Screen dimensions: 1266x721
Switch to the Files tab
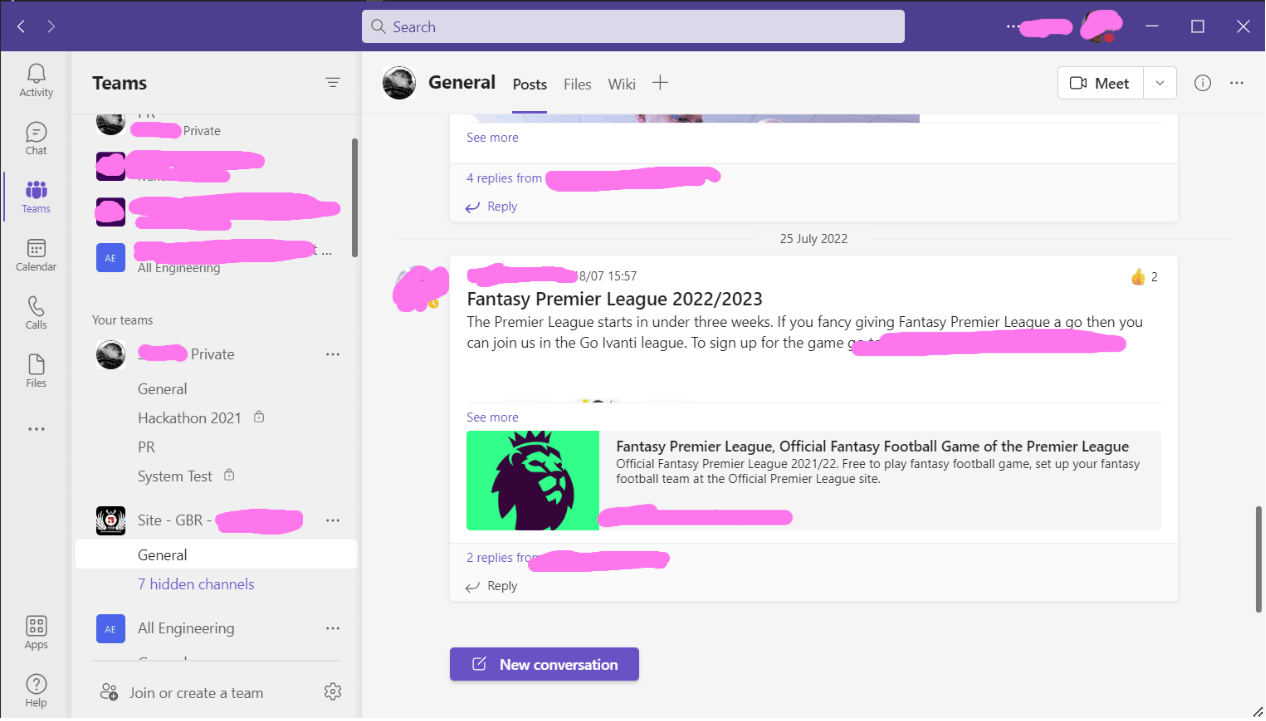pyautogui.click(x=577, y=84)
